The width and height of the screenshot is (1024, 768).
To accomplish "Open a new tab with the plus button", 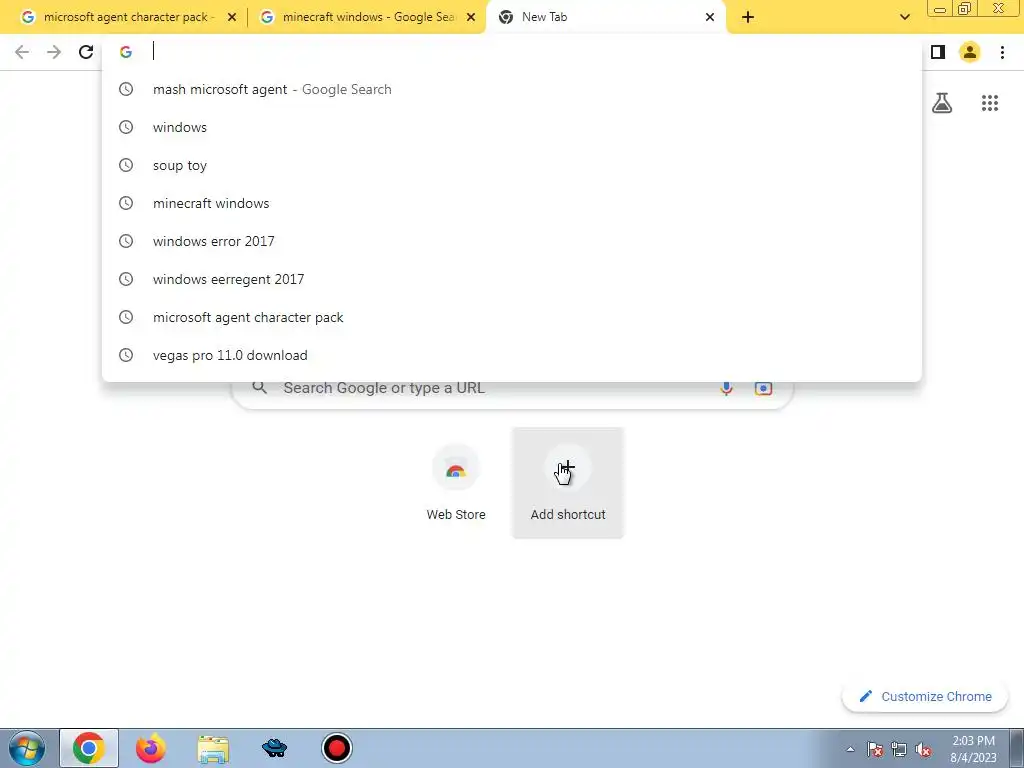I will [748, 17].
